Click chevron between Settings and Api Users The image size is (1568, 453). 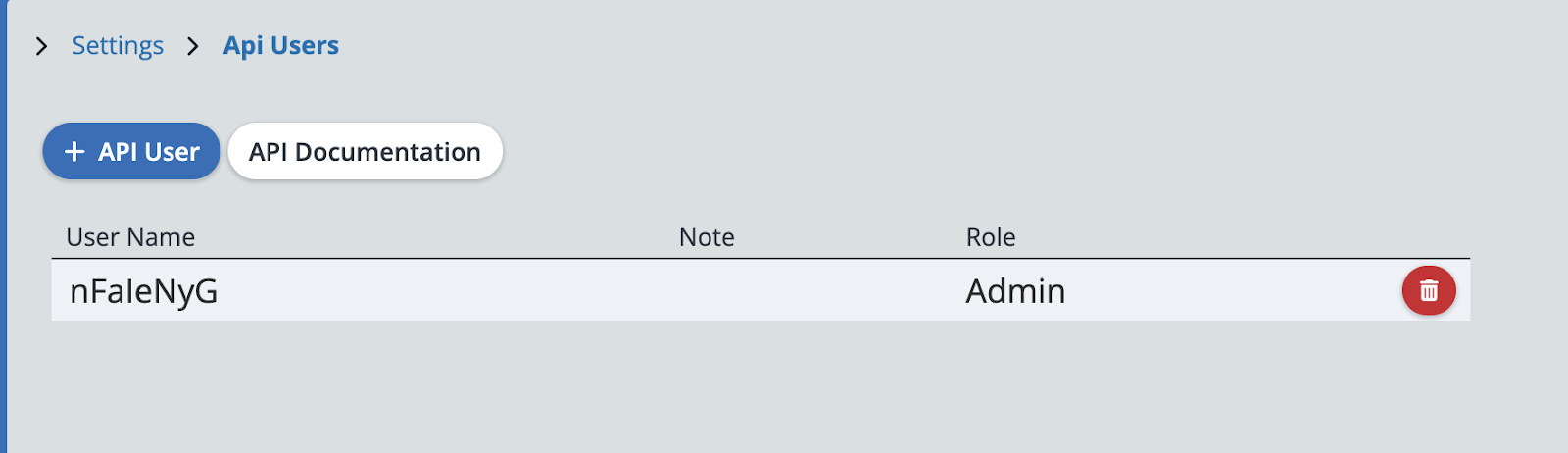pos(193,46)
